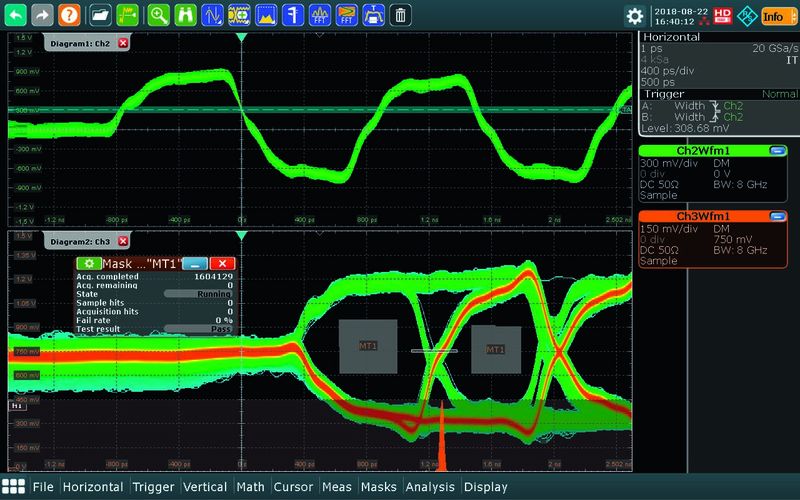Close Diagram1: Ch2 with red X
Viewport: 800px width, 500px height.
pyautogui.click(x=123, y=43)
